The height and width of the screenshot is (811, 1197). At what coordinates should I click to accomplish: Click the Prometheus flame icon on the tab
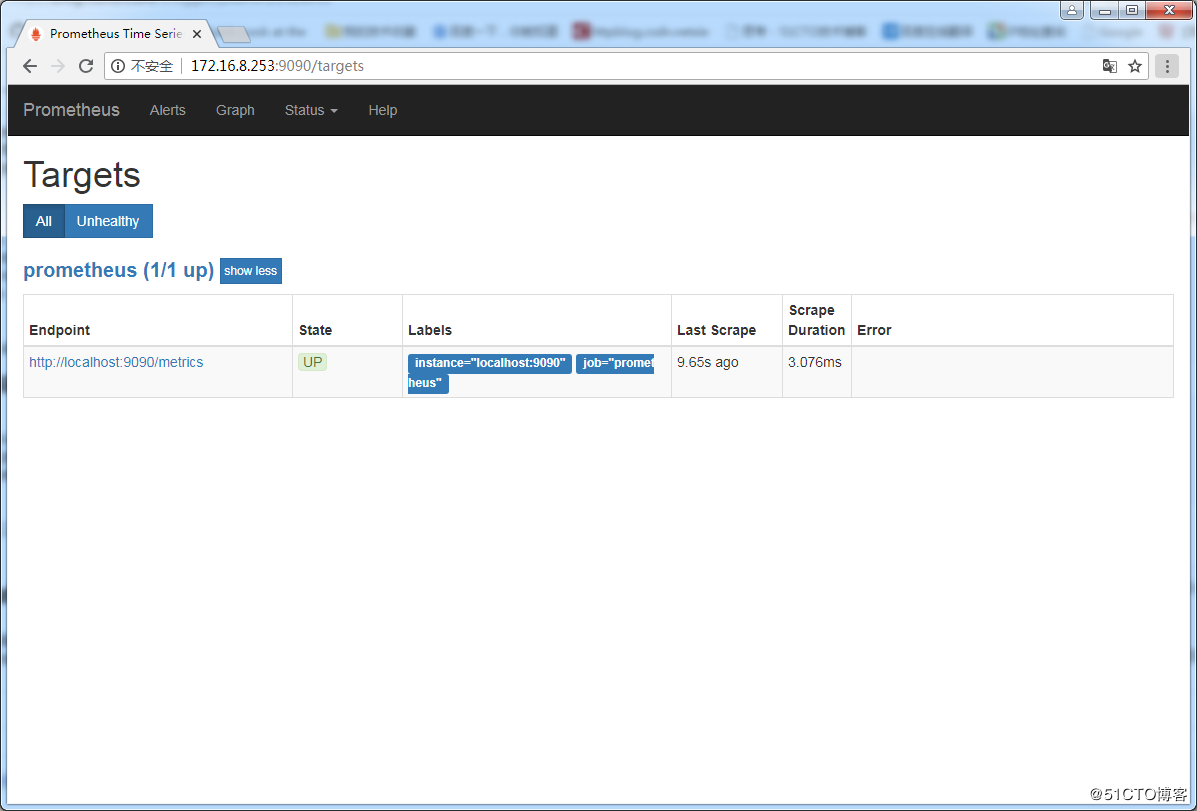pyautogui.click(x=34, y=32)
